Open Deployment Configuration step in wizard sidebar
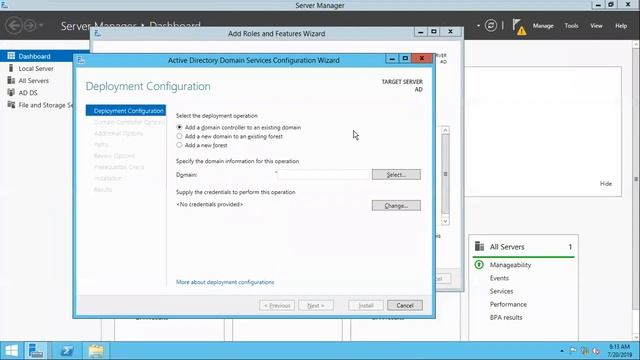The image size is (640, 360). click(126, 111)
